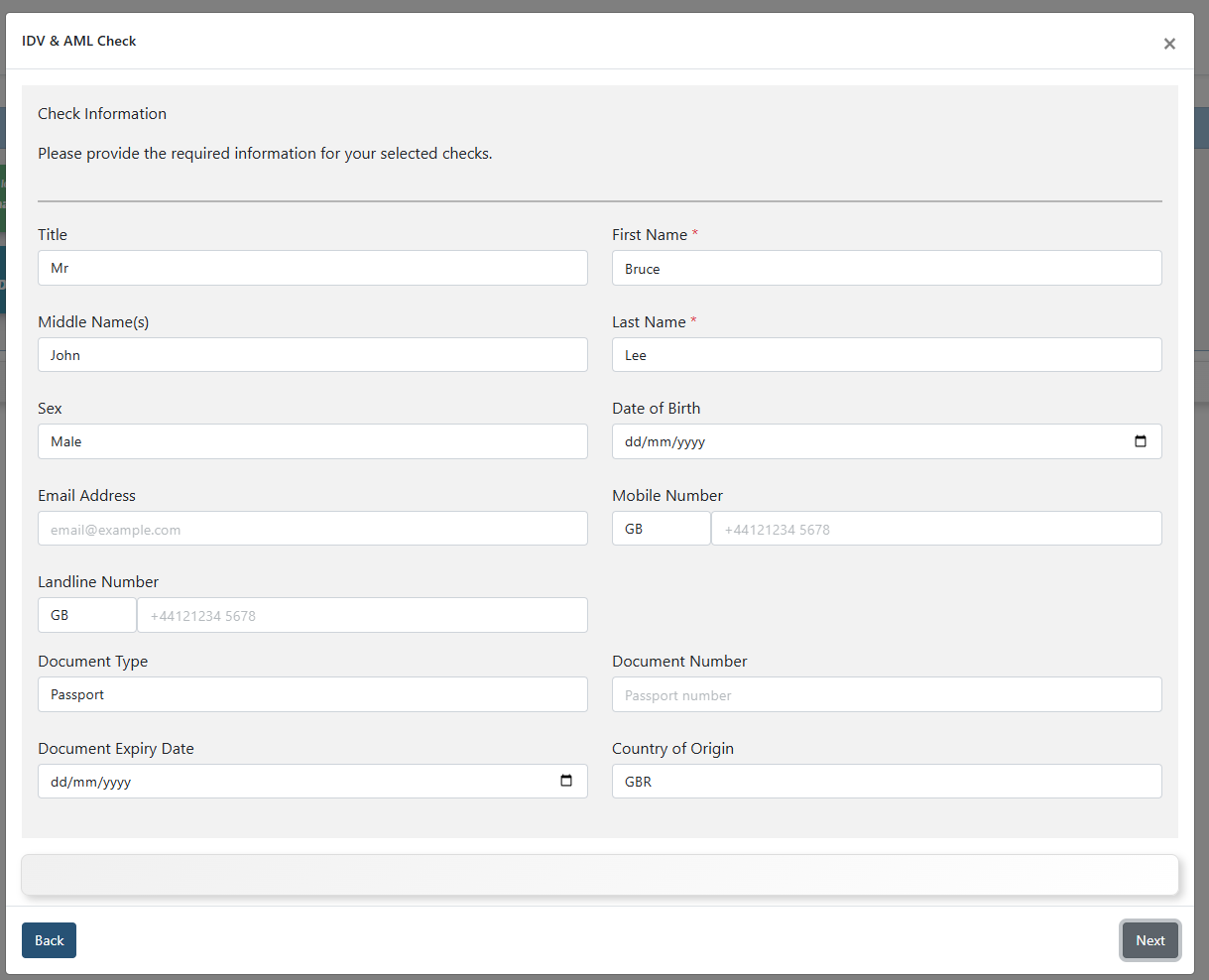
Task: Open the Sex dropdown showing Male
Action: pyautogui.click(x=312, y=441)
